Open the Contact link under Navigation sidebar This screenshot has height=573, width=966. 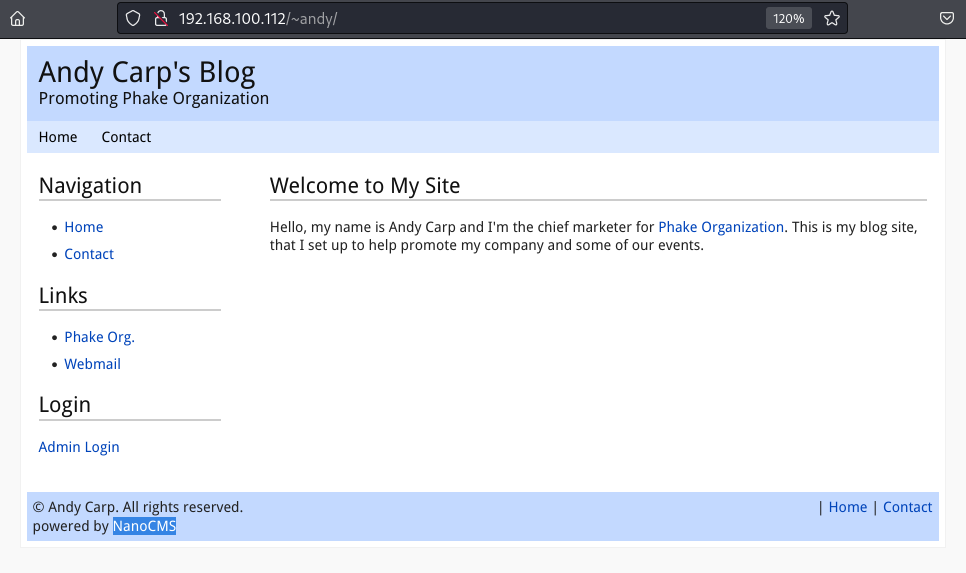pos(89,254)
